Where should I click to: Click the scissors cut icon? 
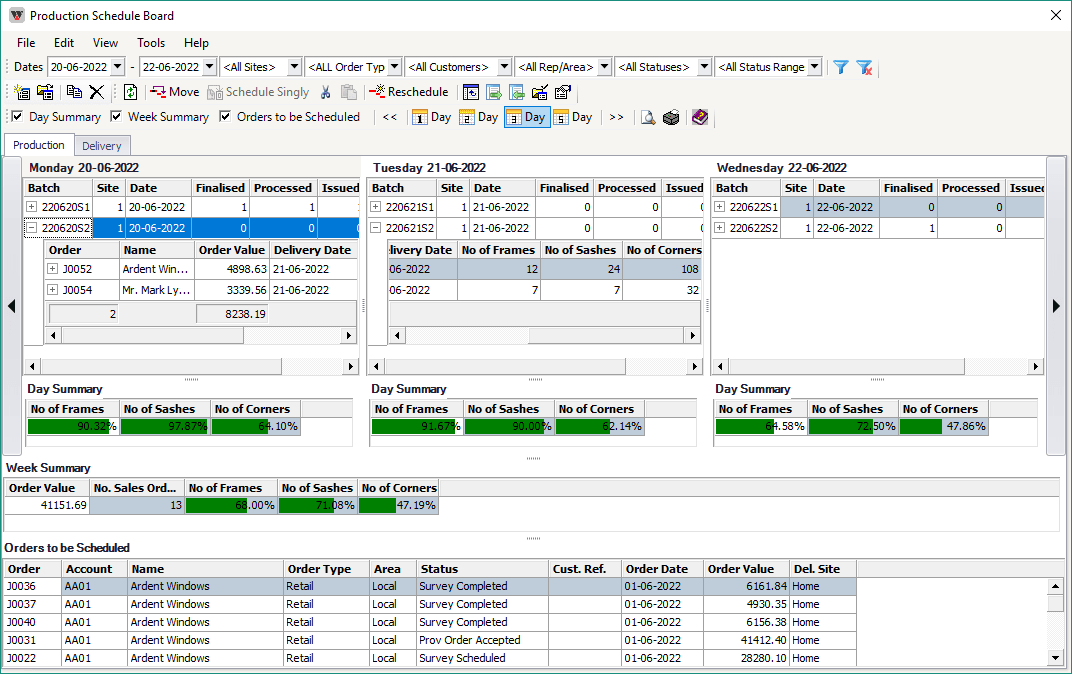(x=325, y=92)
